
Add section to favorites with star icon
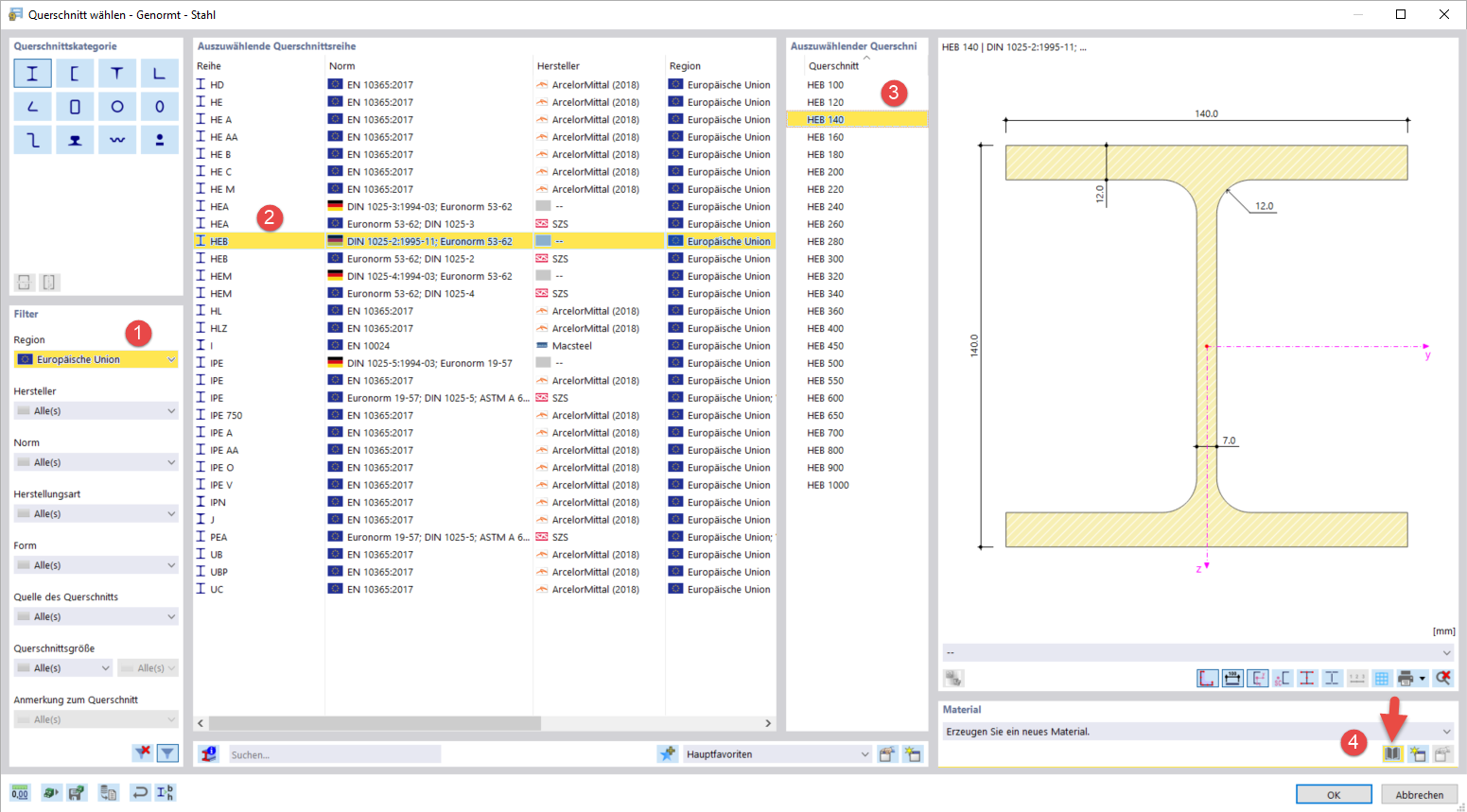(668, 753)
